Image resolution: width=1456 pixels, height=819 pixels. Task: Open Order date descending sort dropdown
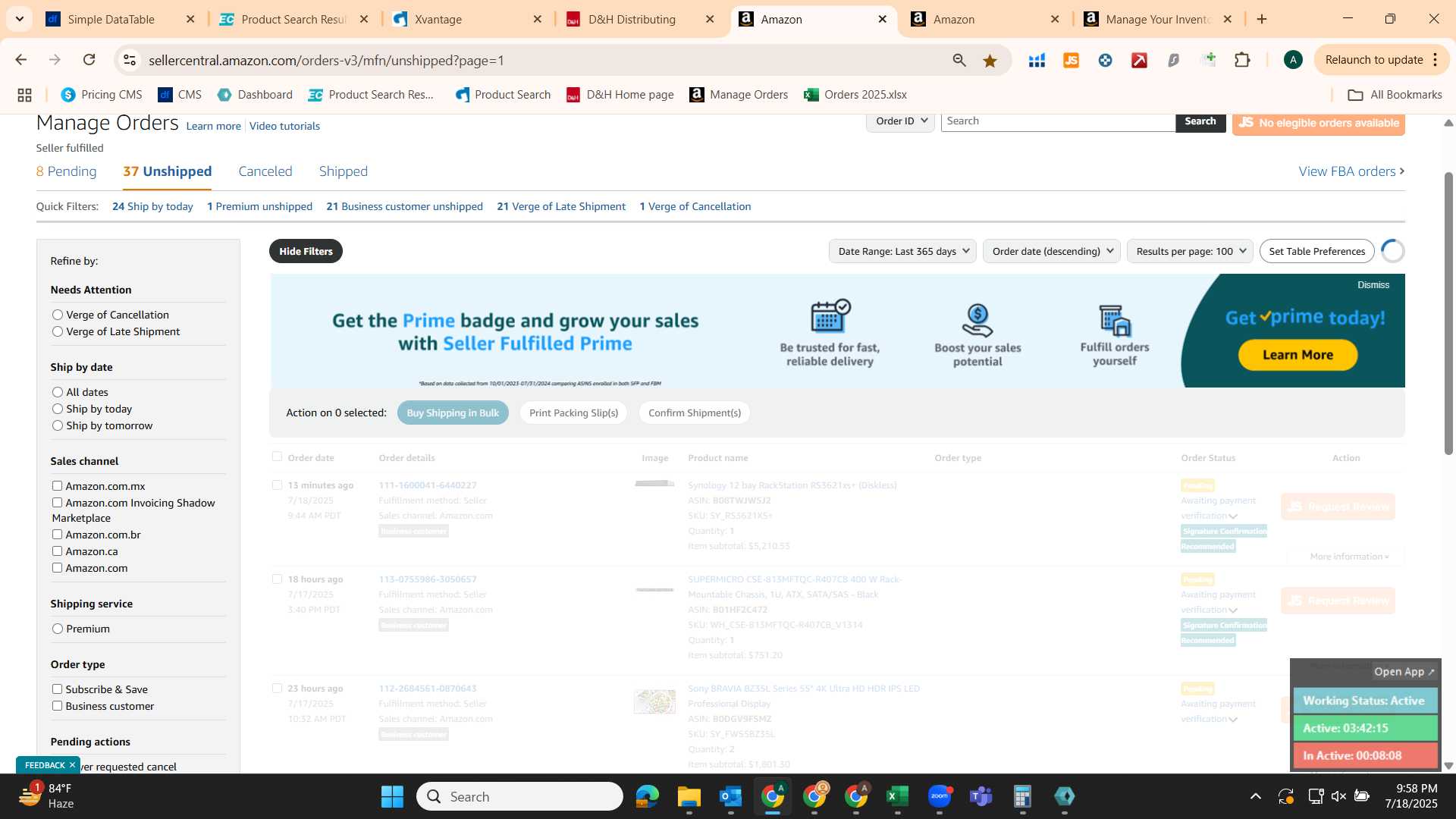pos(1052,251)
